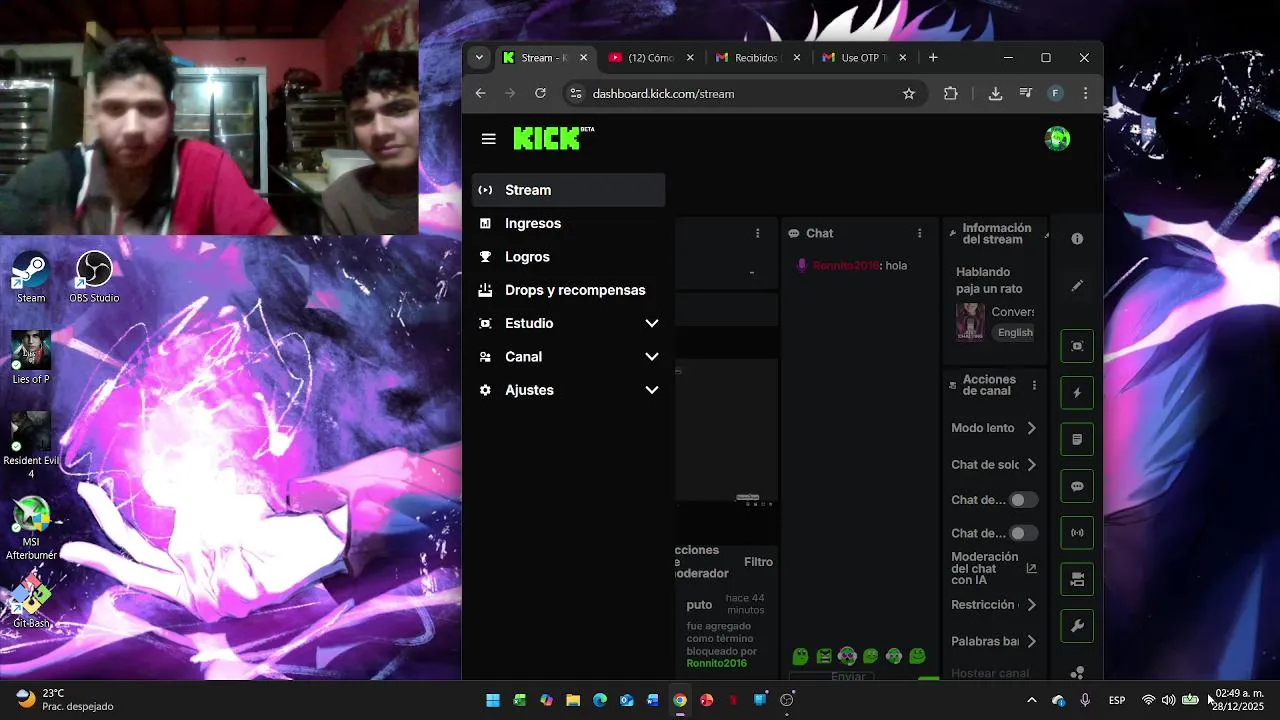Go back in browser history
Image resolution: width=1280 pixels, height=720 pixels.
coord(480,93)
